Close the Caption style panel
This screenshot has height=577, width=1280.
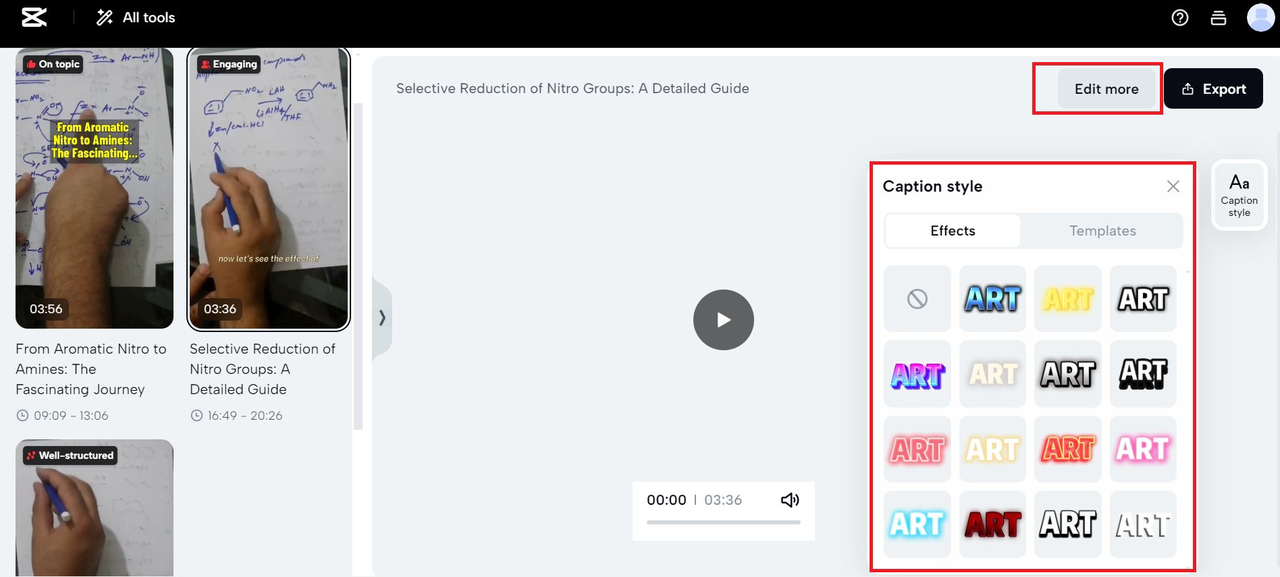(x=1173, y=186)
